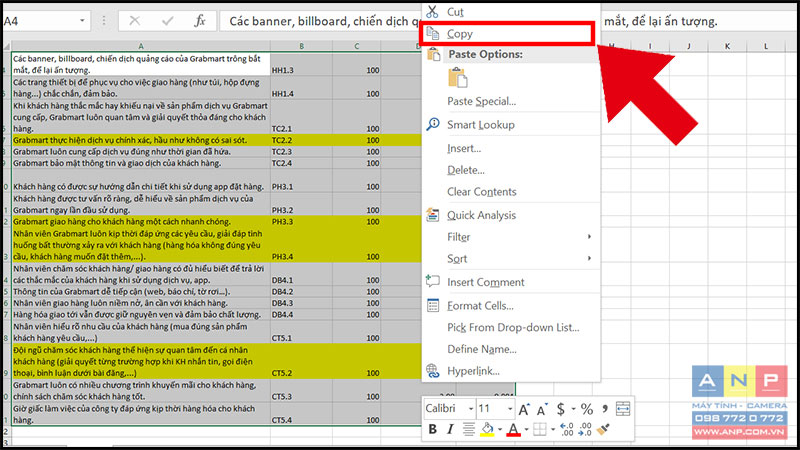
Task: Select Smart Lookup menu entry
Action: pos(511,124)
